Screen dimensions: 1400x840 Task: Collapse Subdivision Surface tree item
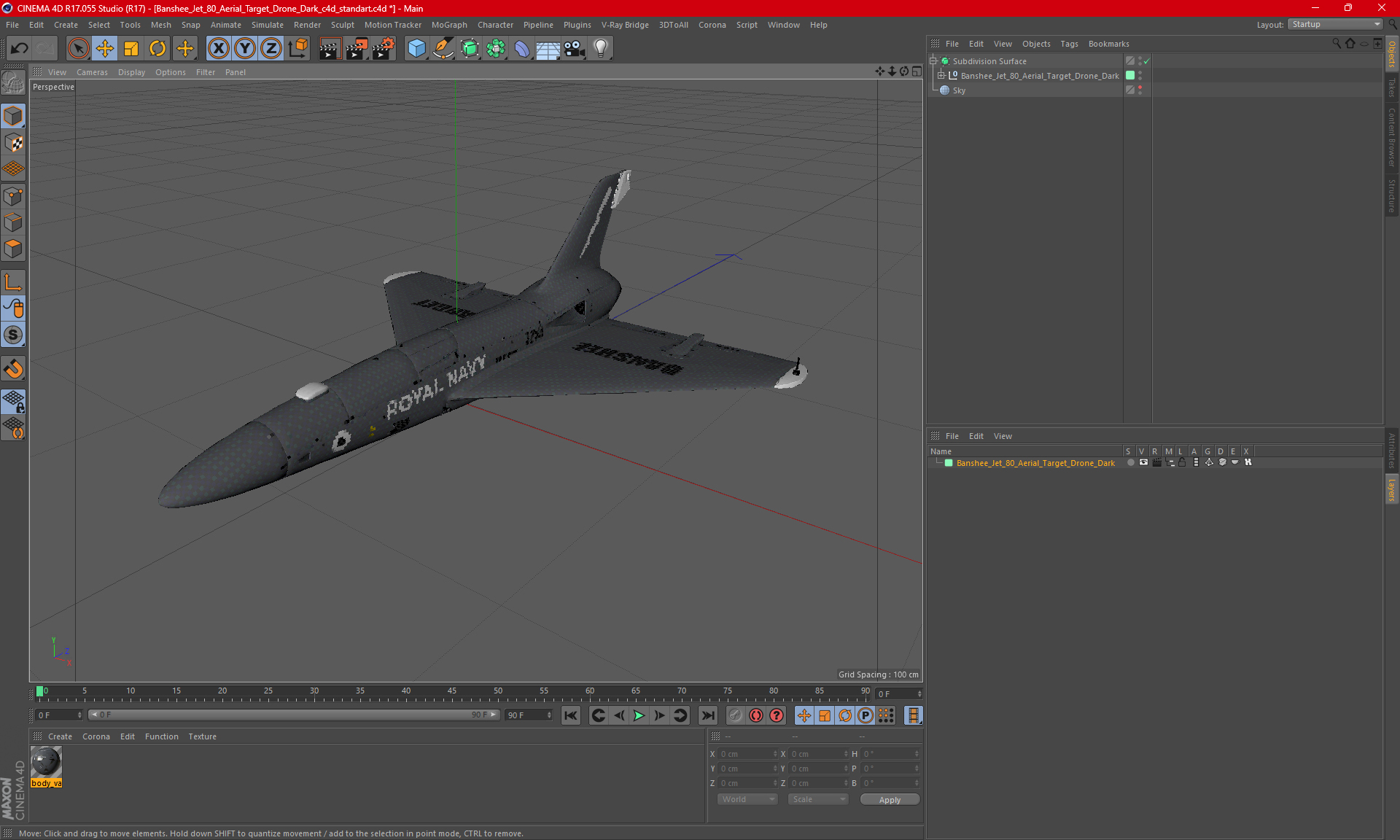pos(933,61)
